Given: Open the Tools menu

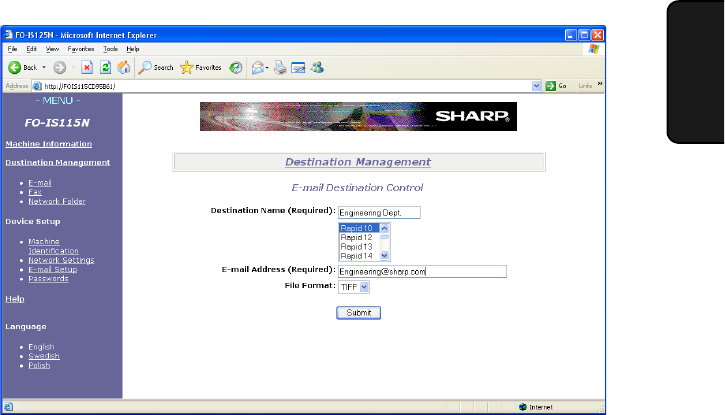Looking at the screenshot, I should [x=110, y=49].
